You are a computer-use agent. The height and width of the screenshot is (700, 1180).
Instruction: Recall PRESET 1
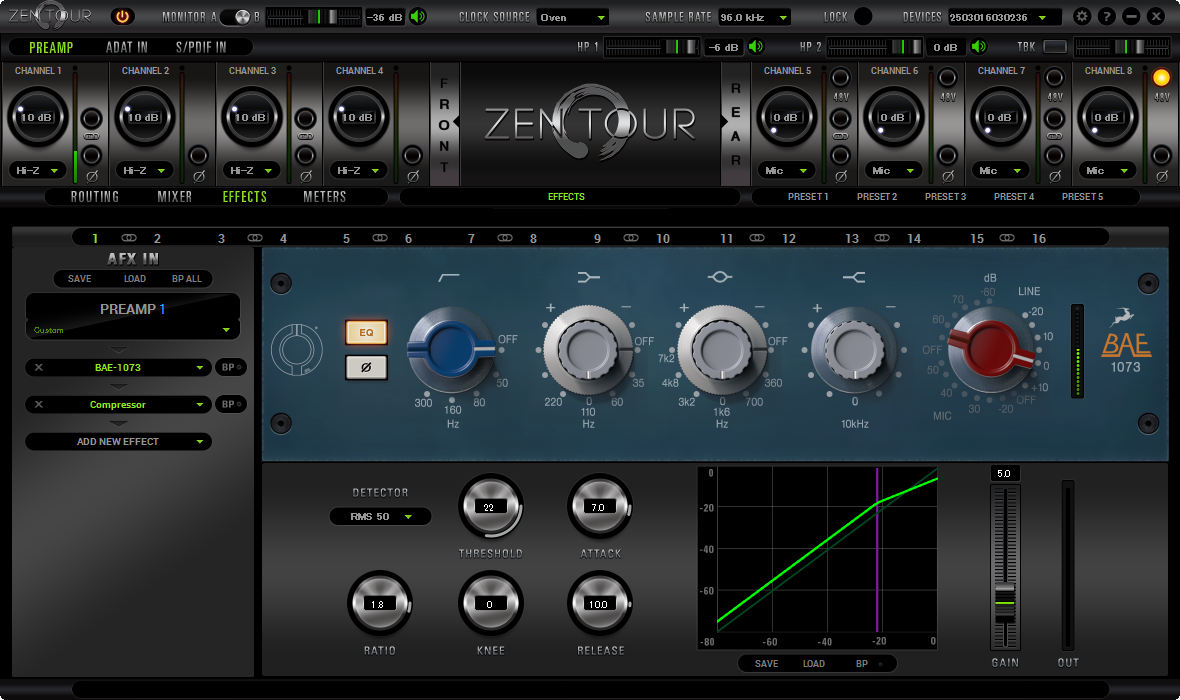(x=807, y=196)
